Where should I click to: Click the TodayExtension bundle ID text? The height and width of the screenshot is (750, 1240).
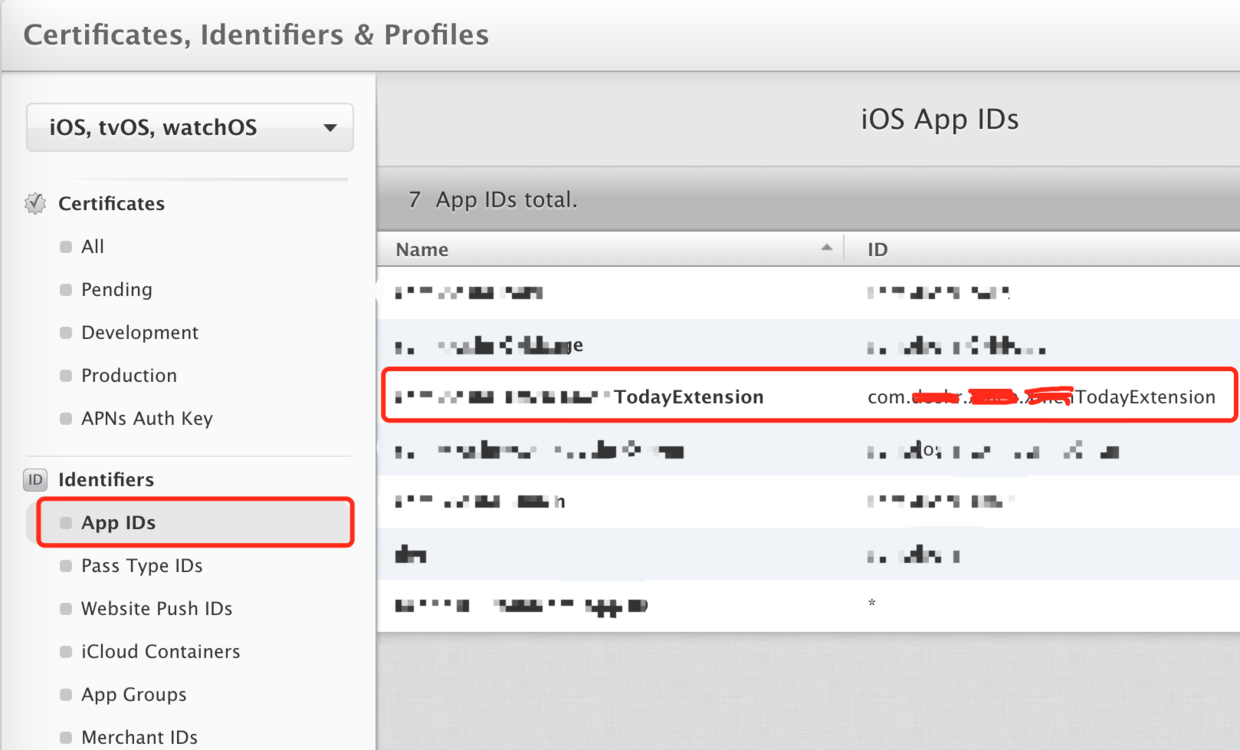point(1041,397)
